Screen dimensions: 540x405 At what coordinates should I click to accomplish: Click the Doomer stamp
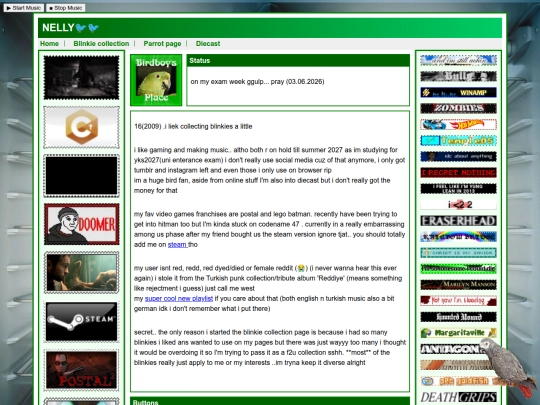[x=82, y=224]
